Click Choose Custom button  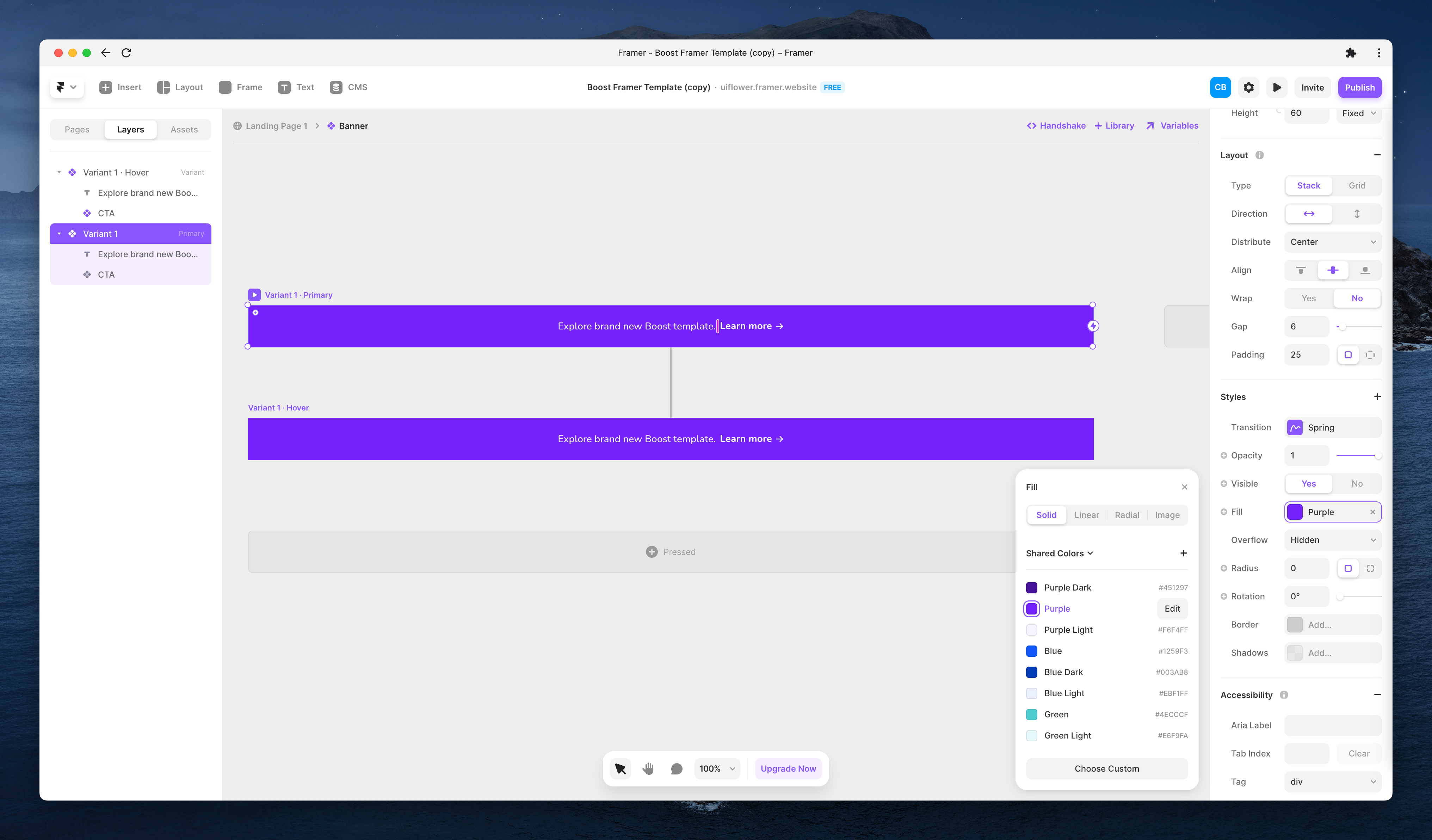[1106, 769]
